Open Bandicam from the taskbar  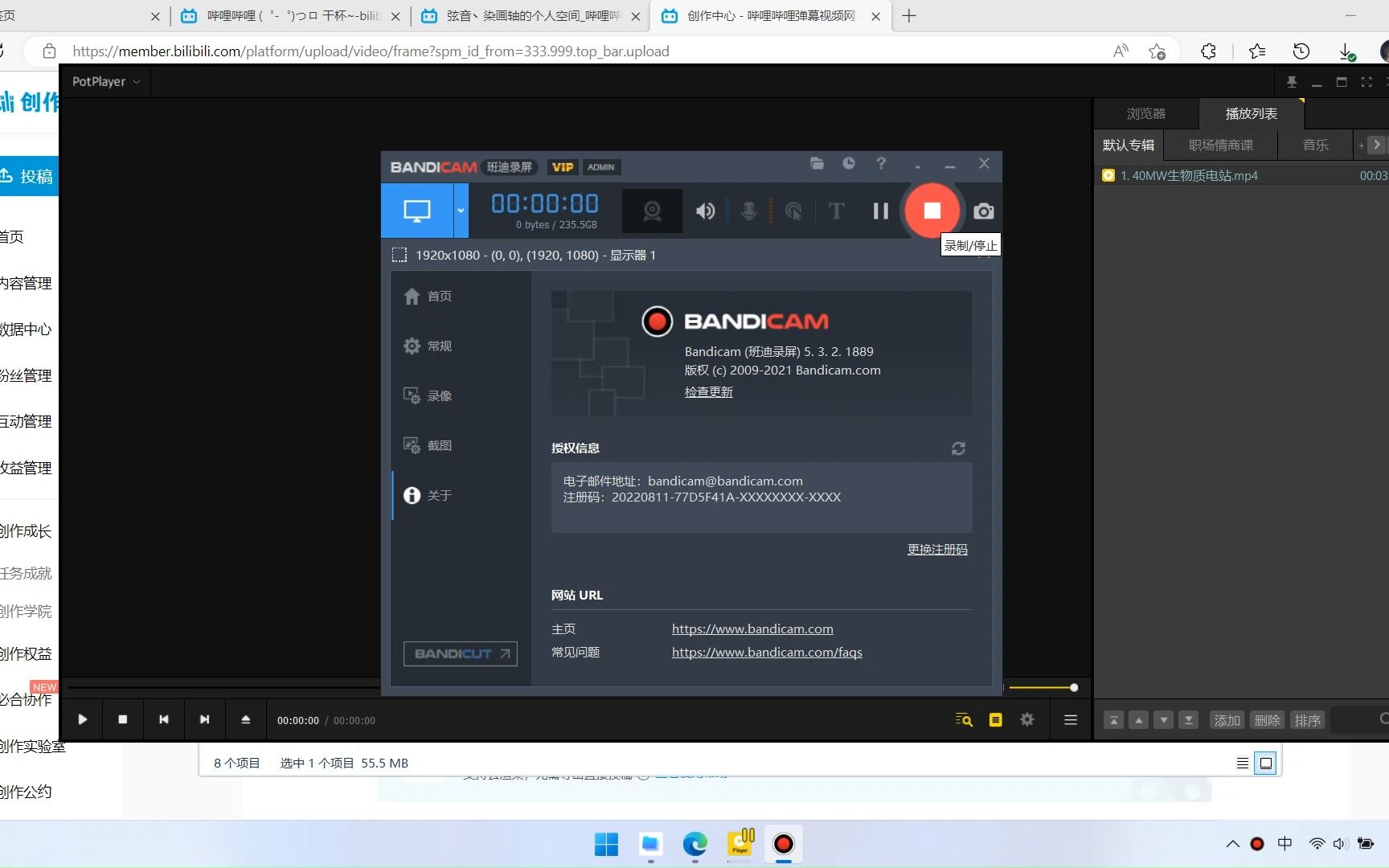pyautogui.click(x=783, y=844)
